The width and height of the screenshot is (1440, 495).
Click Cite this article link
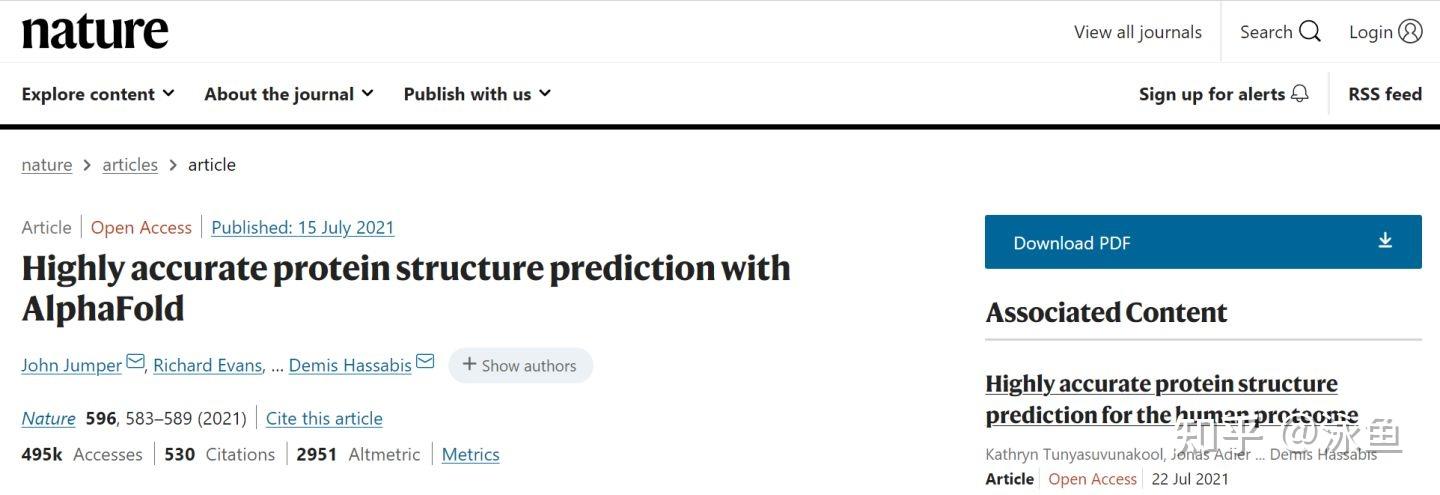click(x=324, y=418)
